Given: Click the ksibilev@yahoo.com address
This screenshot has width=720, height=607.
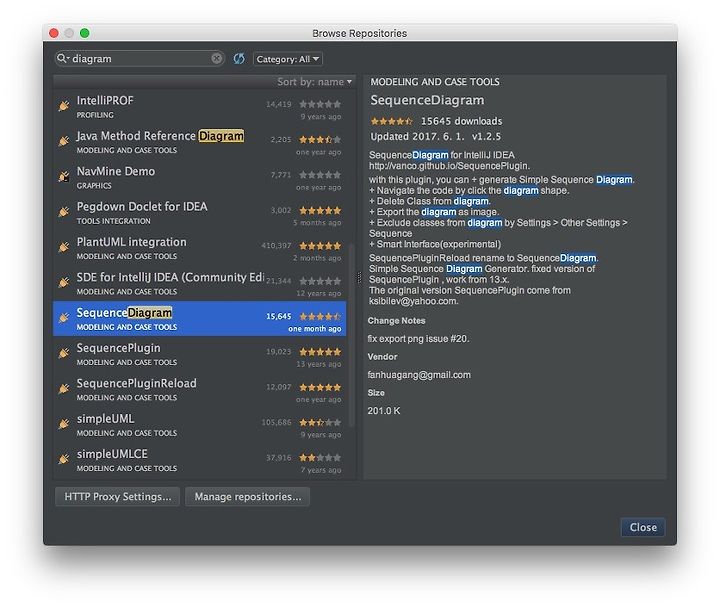Looking at the screenshot, I should point(413,301).
